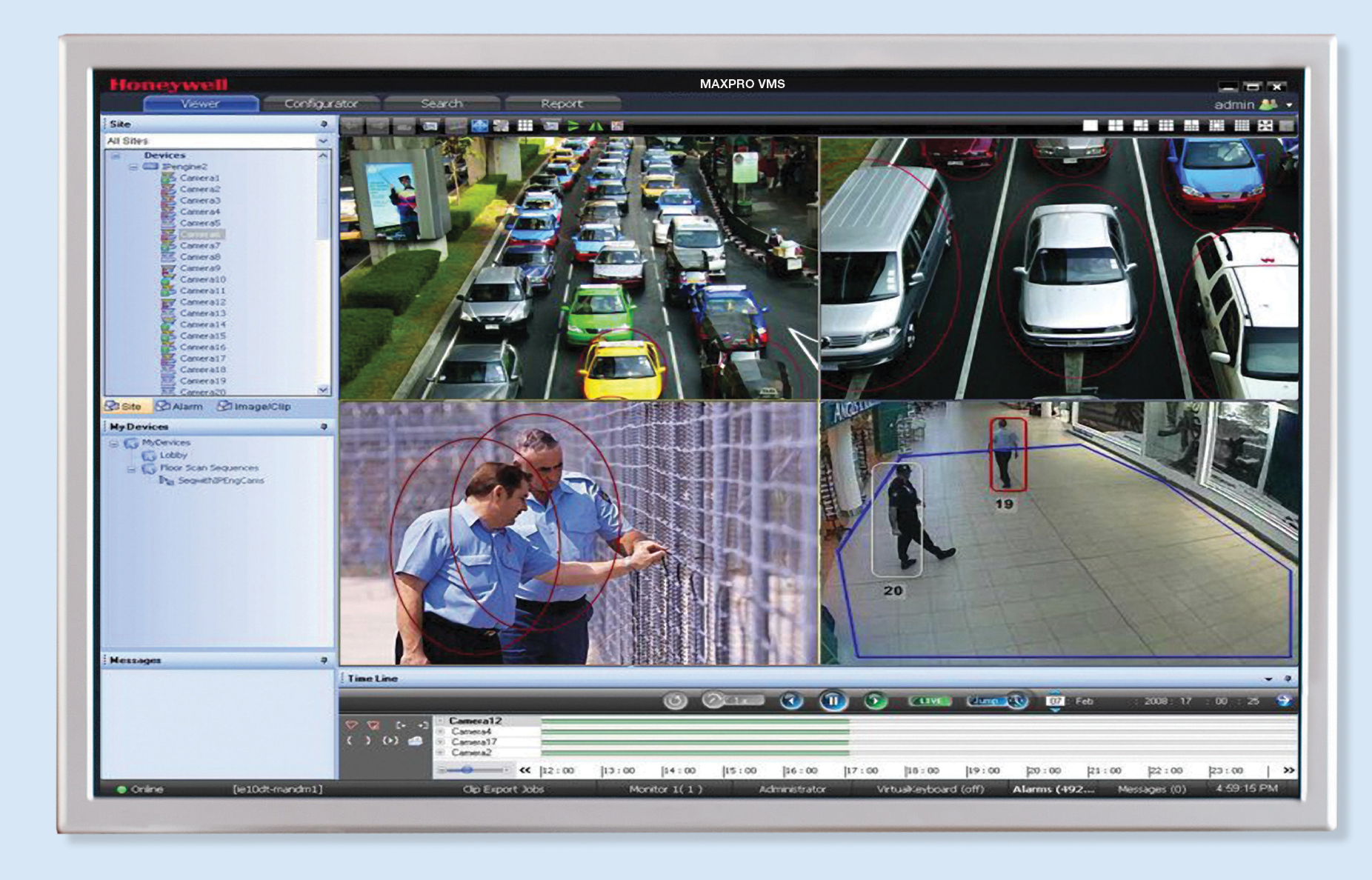Image resolution: width=1372 pixels, height=880 pixels.
Task: Open the All Sites dropdown
Action: click(324, 141)
